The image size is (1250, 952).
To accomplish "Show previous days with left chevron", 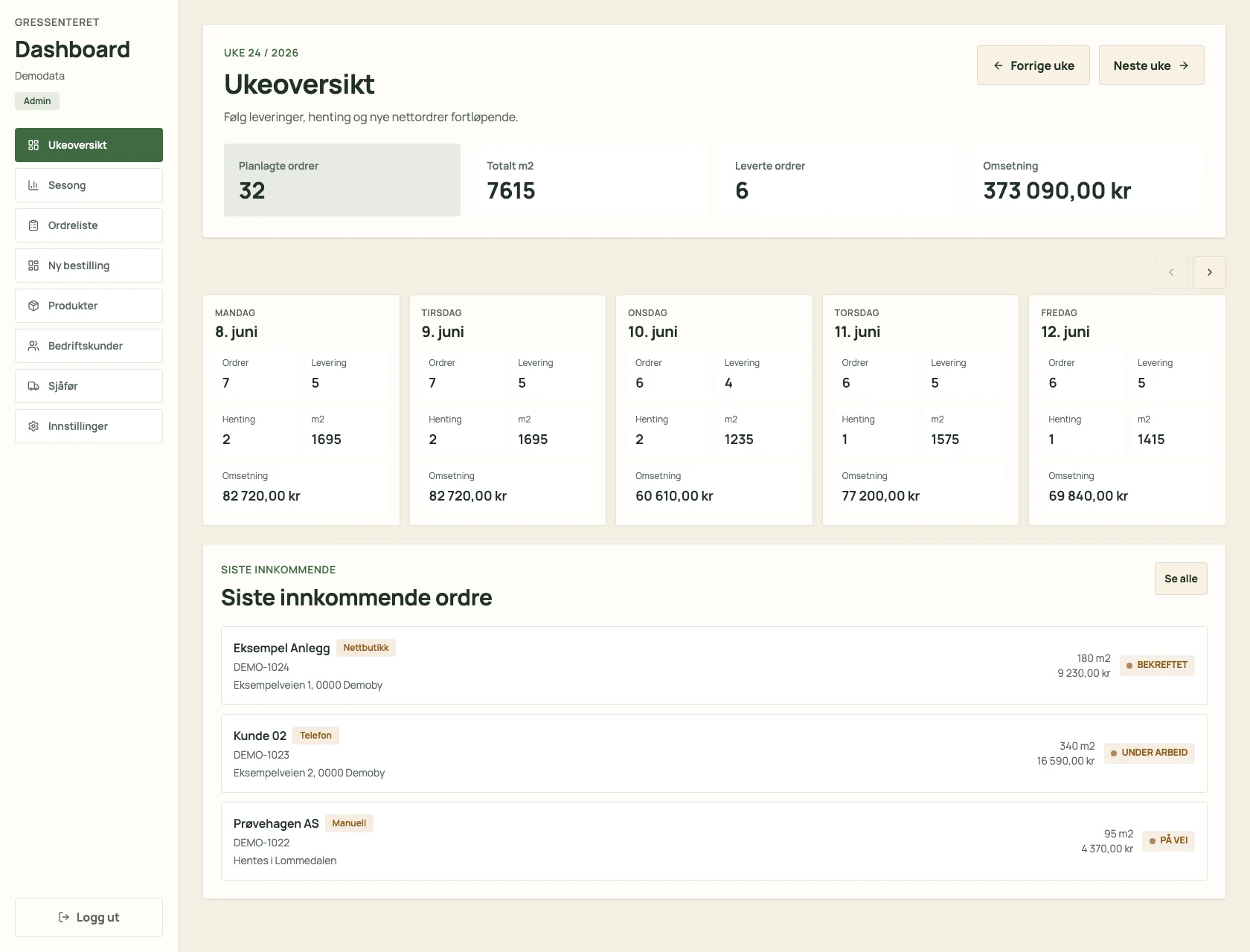I will pyautogui.click(x=1171, y=272).
